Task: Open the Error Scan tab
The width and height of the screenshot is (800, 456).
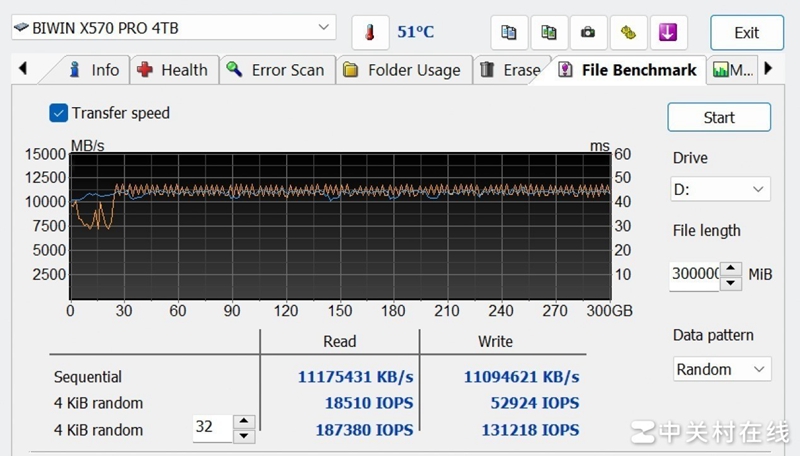Action: (x=276, y=70)
